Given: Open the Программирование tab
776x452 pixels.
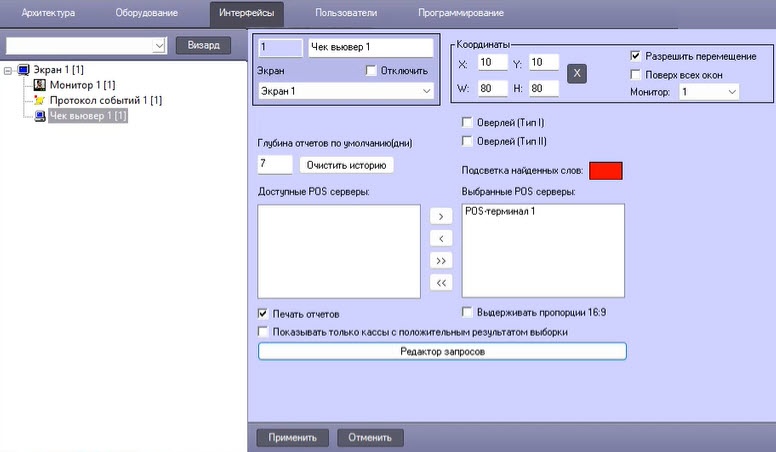Looking at the screenshot, I should [x=461, y=13].
